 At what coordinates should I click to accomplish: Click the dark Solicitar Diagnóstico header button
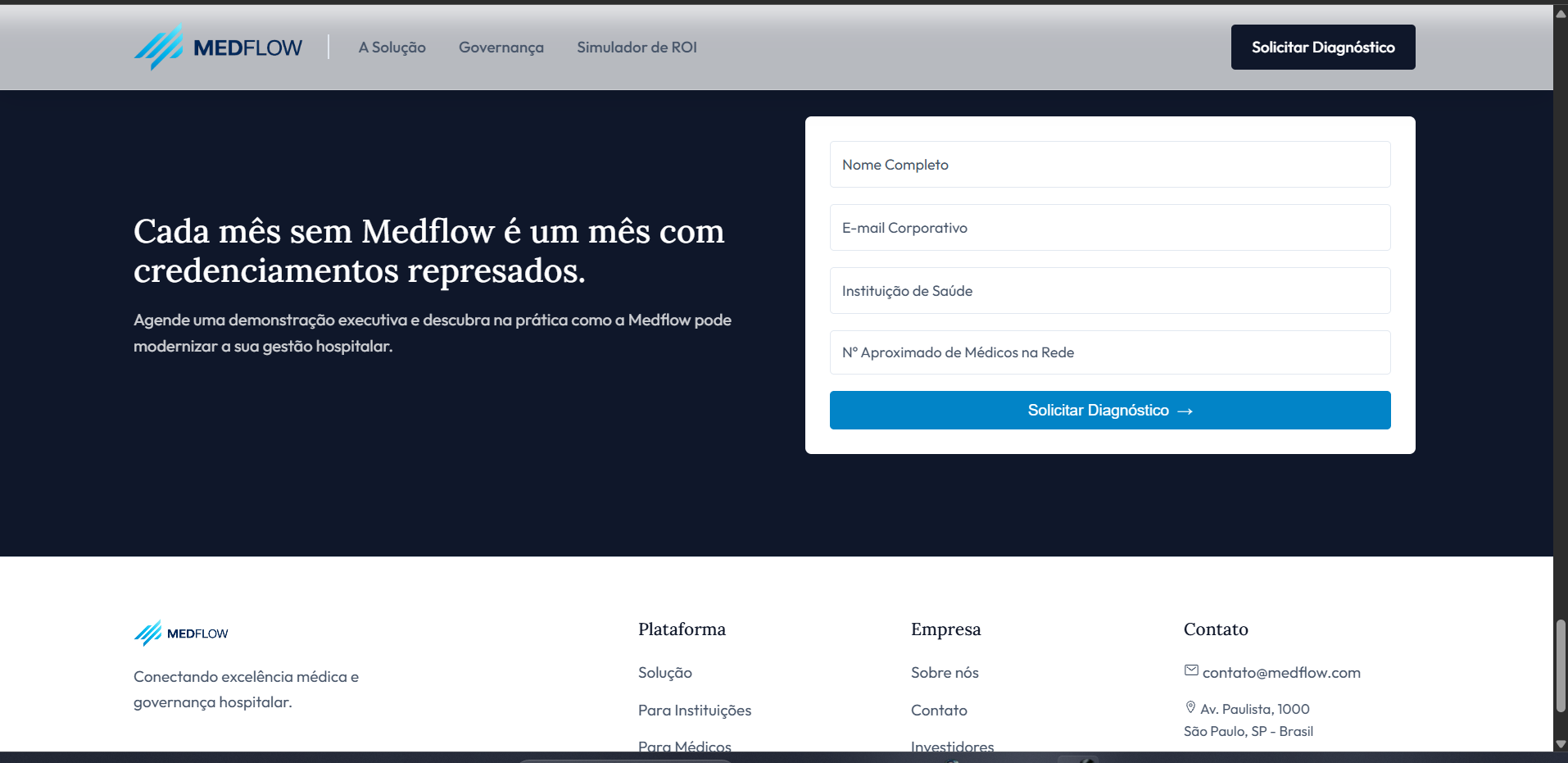pyautogui.click(x=1323, y=47)
